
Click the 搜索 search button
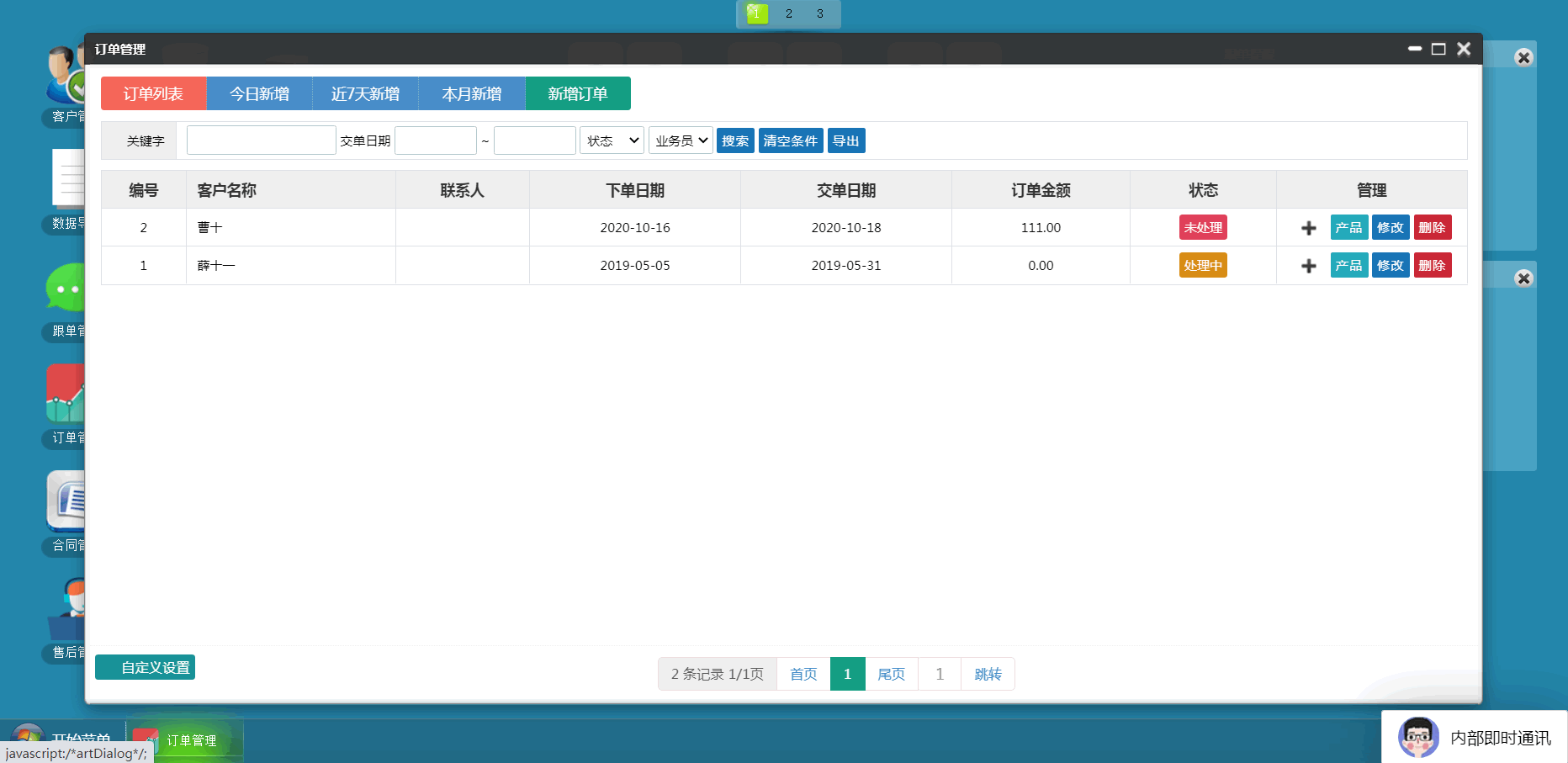pos(734,140)
